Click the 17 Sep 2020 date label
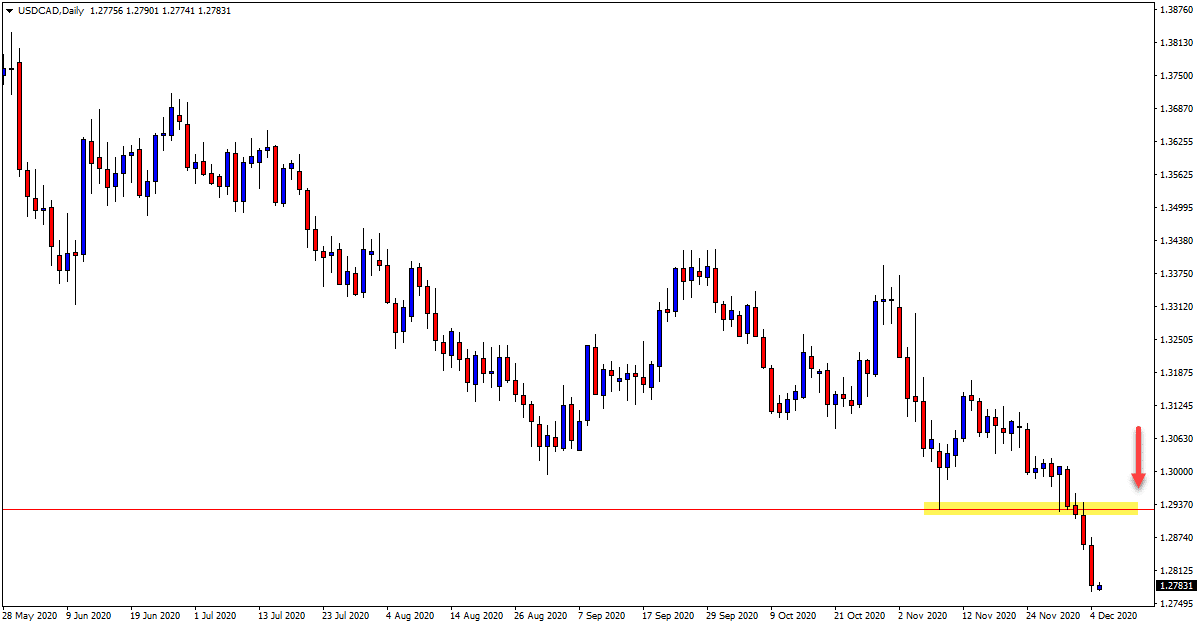Screen dimensions: 1200x627 coord(669,615)
